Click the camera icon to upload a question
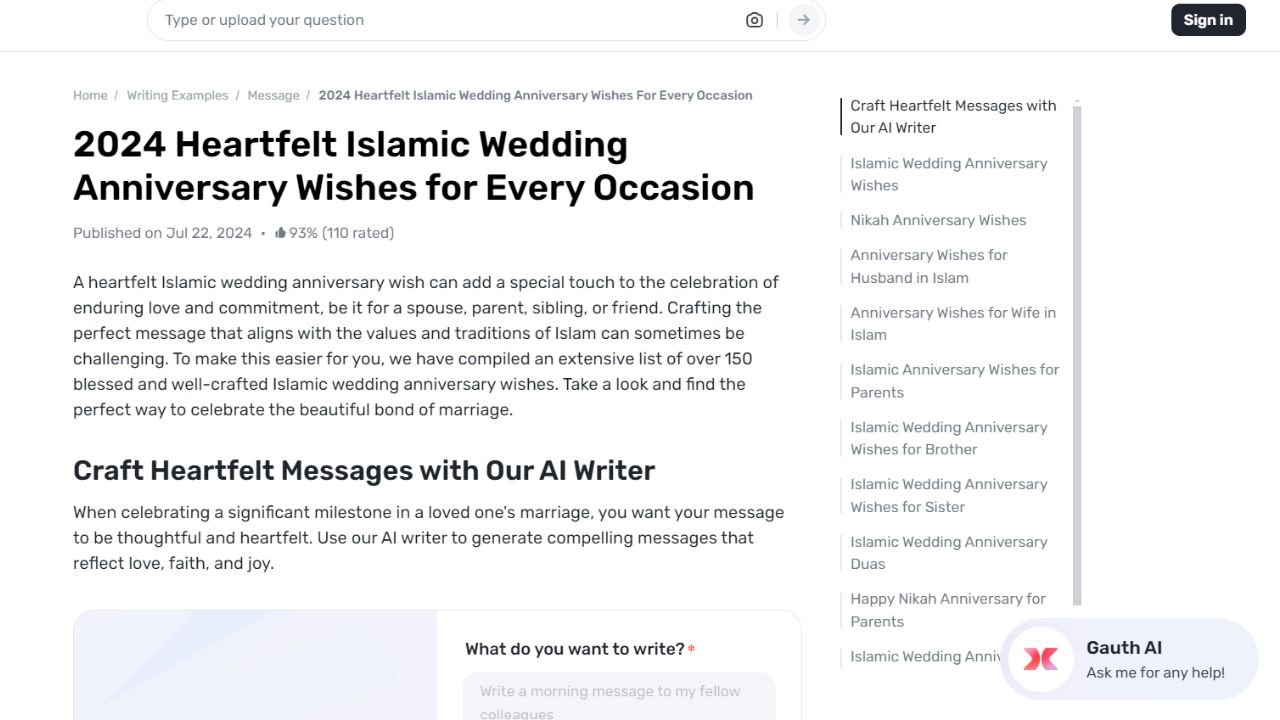1280x720 pixels. click(754, 19)
